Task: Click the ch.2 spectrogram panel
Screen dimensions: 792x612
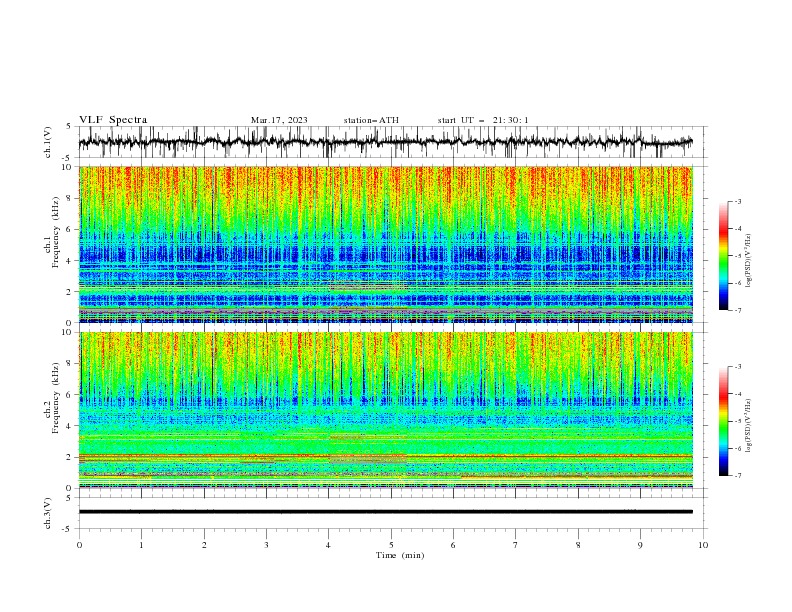Action: 386,410
